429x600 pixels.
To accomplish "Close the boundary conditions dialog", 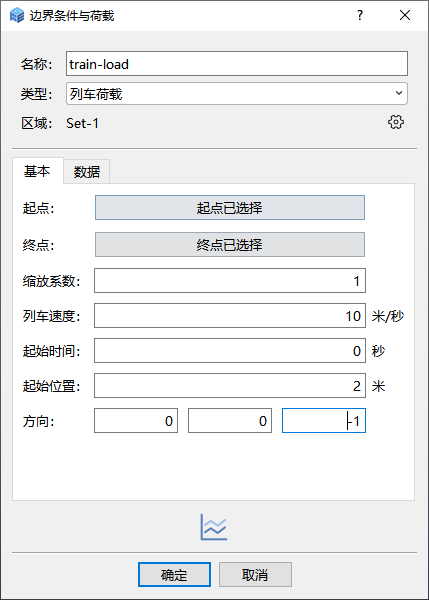I will coord(405,15).
